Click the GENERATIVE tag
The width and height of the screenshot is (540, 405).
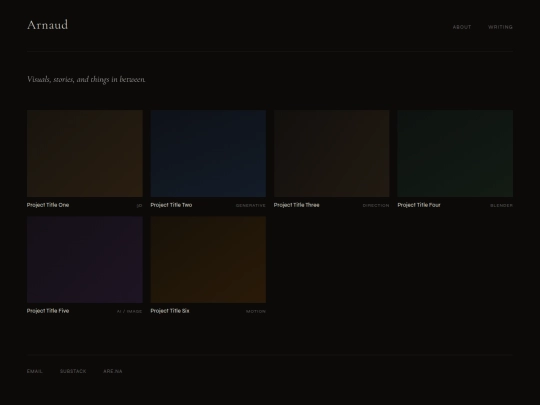click(x=251, y=206)
